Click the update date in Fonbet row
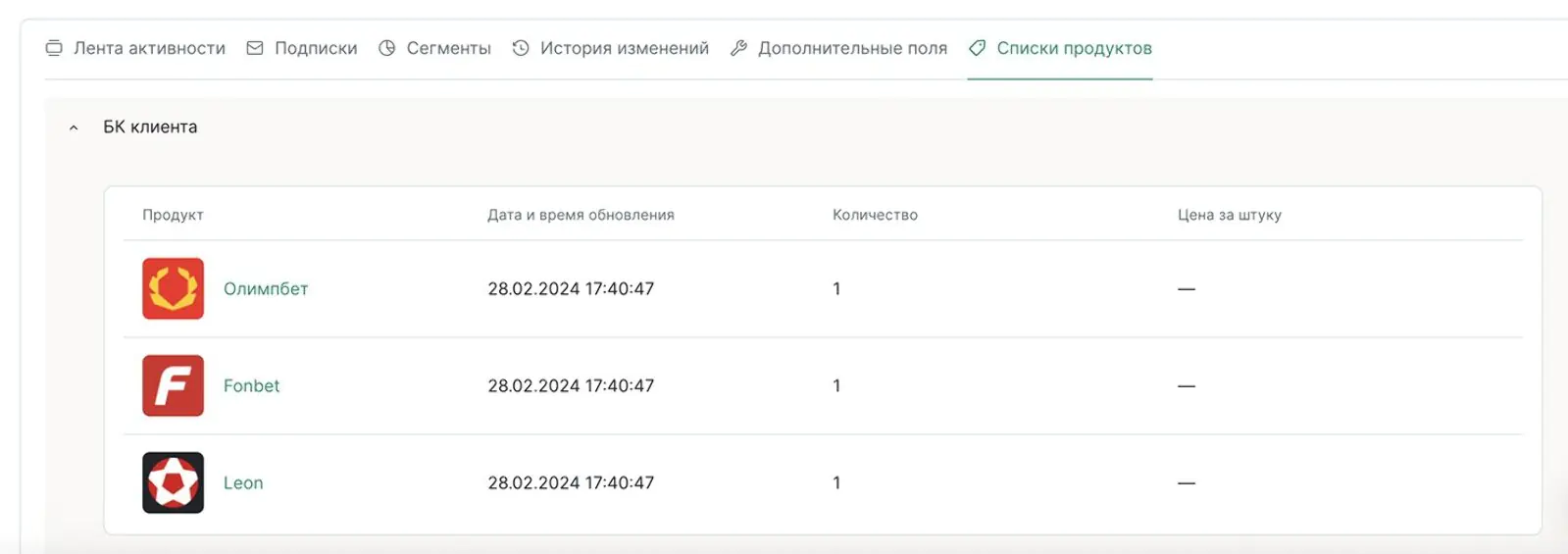The height and width of the screenshot is (554, 1568). pos(571,385)
